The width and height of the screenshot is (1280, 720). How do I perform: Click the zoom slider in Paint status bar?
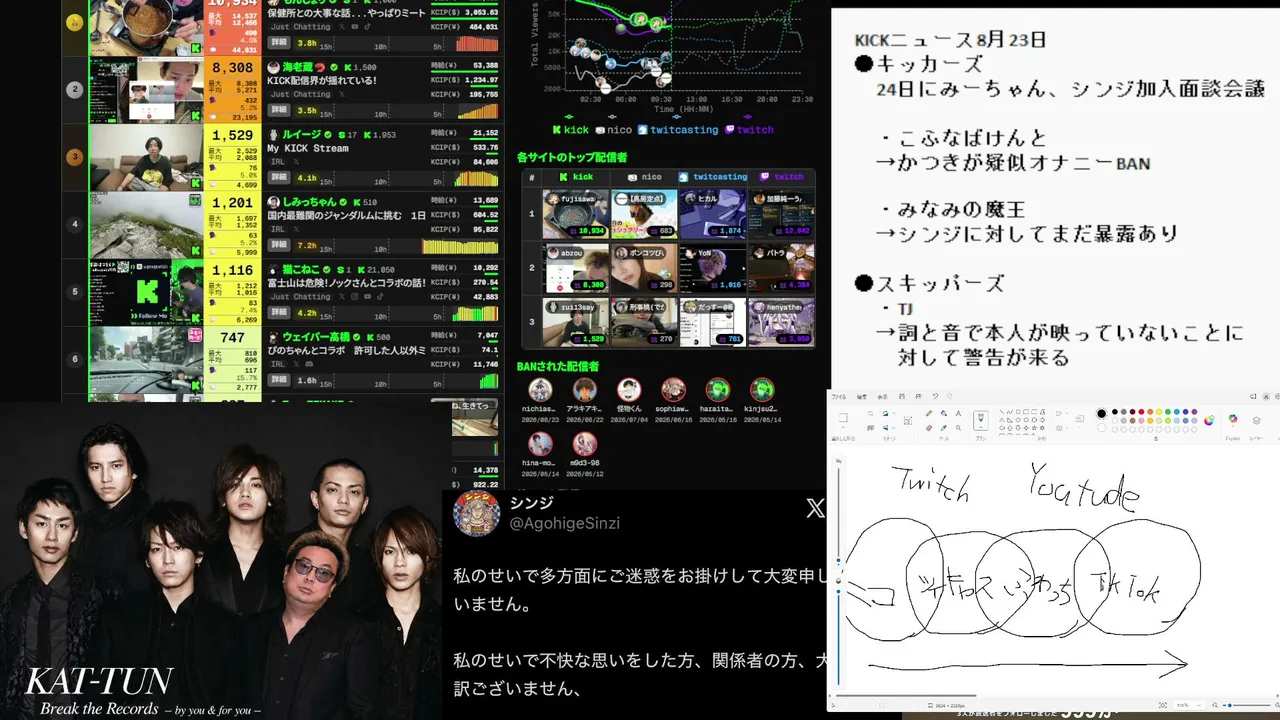coord(1247,704)
